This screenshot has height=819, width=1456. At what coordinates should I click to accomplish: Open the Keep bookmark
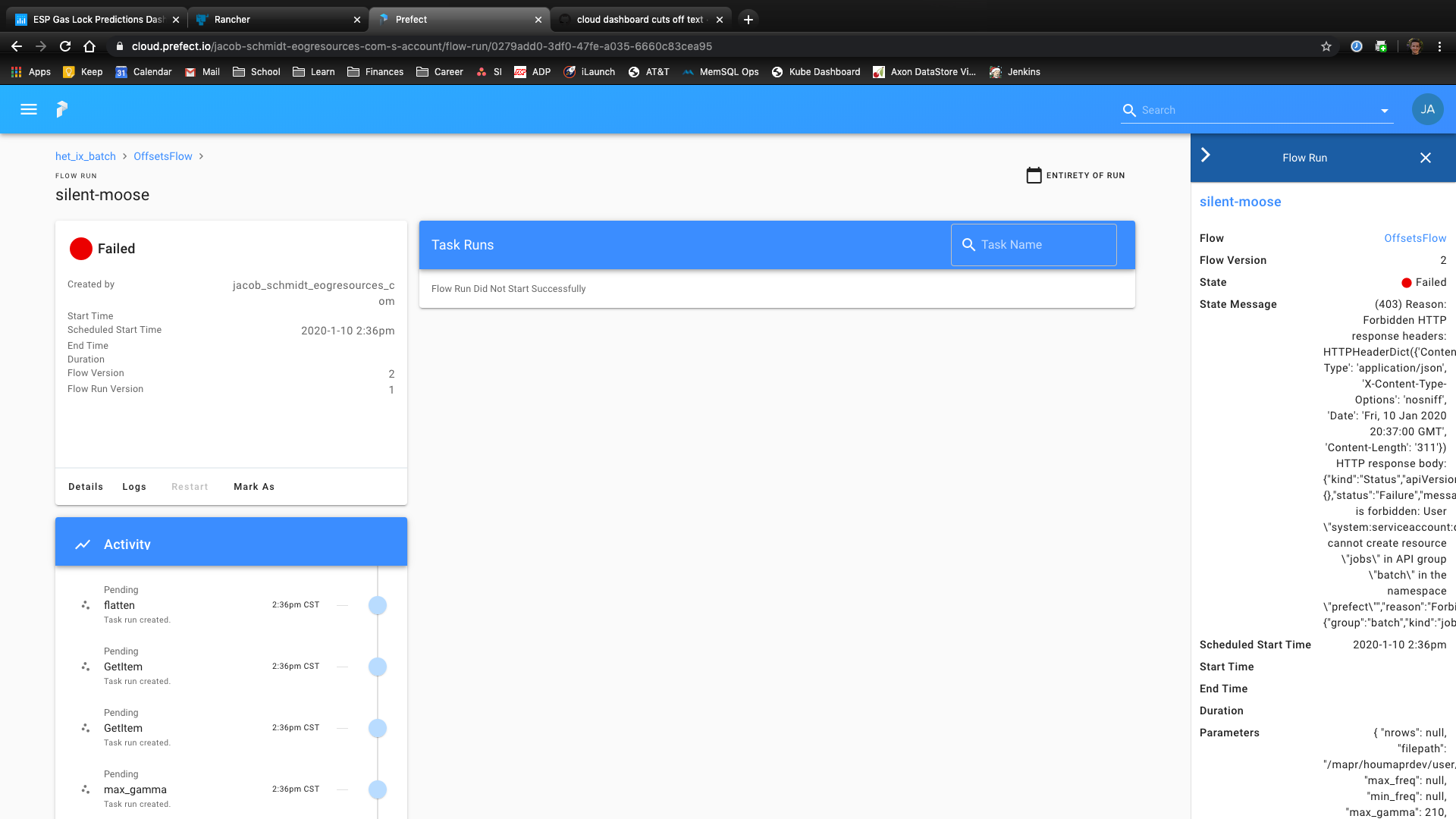click(83, 72)
